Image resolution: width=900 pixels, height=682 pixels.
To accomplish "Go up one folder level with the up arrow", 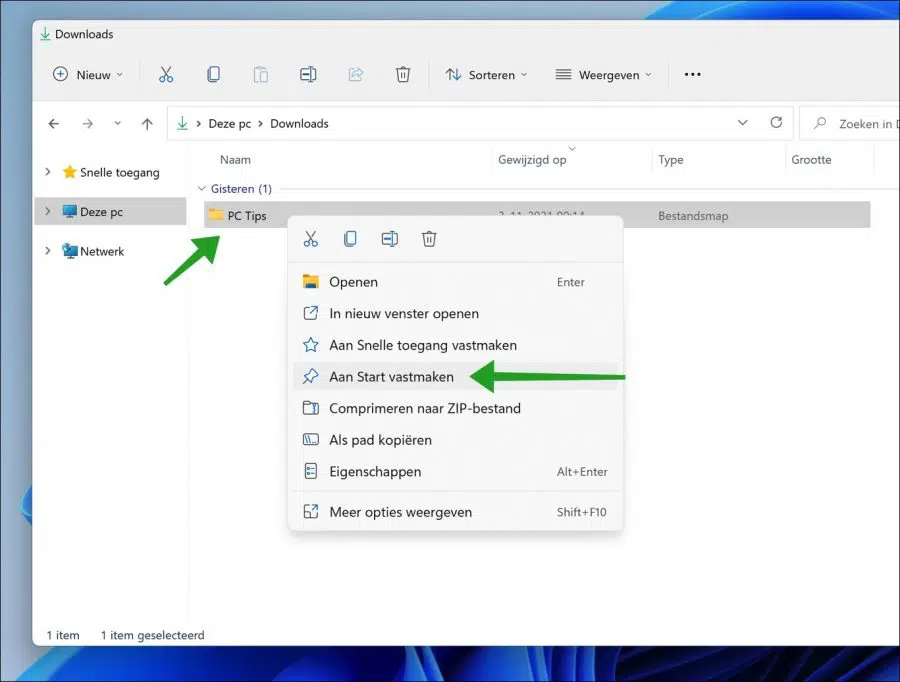I will [x=147, y=123].
